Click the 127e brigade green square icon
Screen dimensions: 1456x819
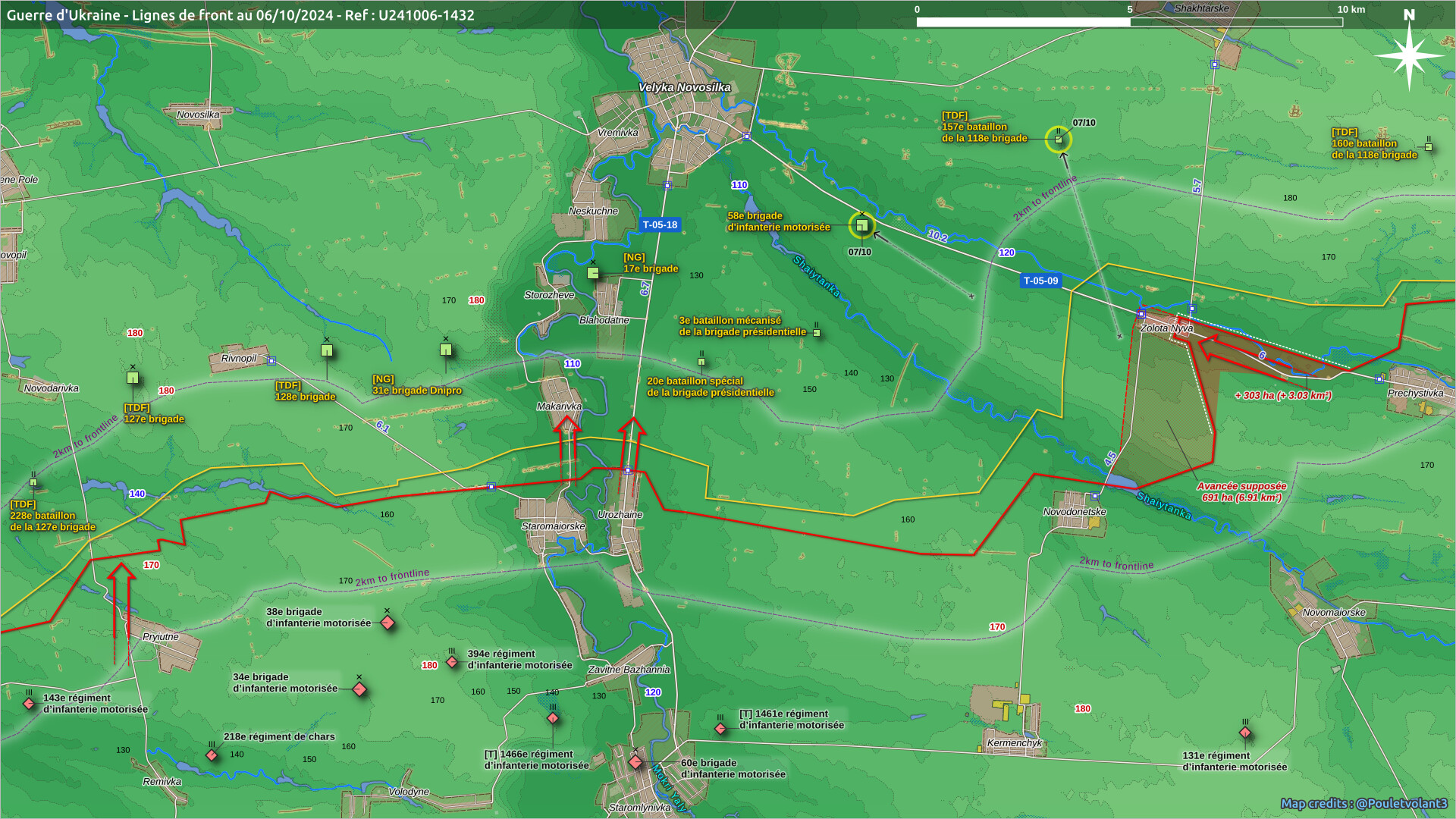(x=133, y=378)
